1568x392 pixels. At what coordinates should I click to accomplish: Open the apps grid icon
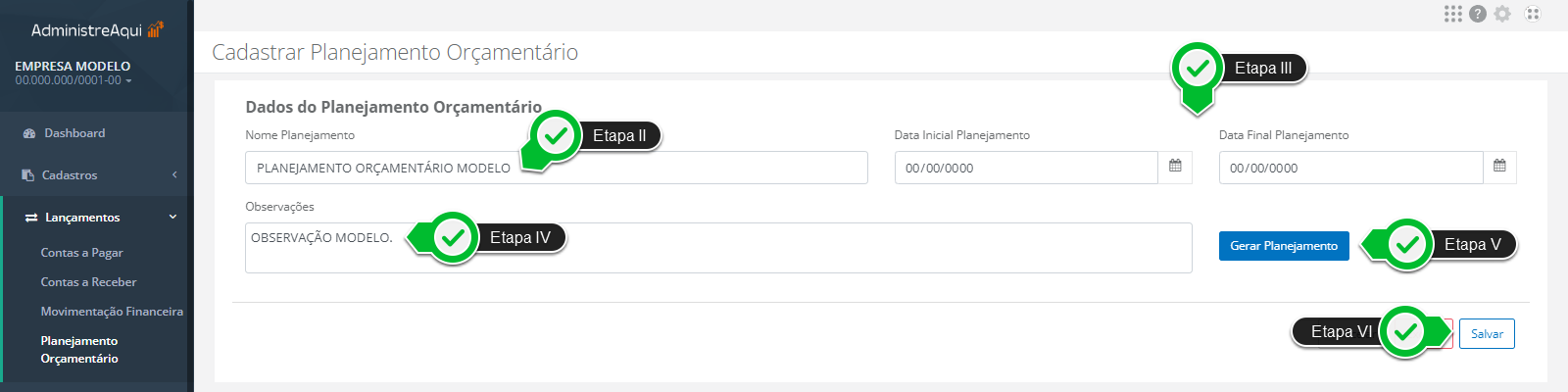point(1452,14)
